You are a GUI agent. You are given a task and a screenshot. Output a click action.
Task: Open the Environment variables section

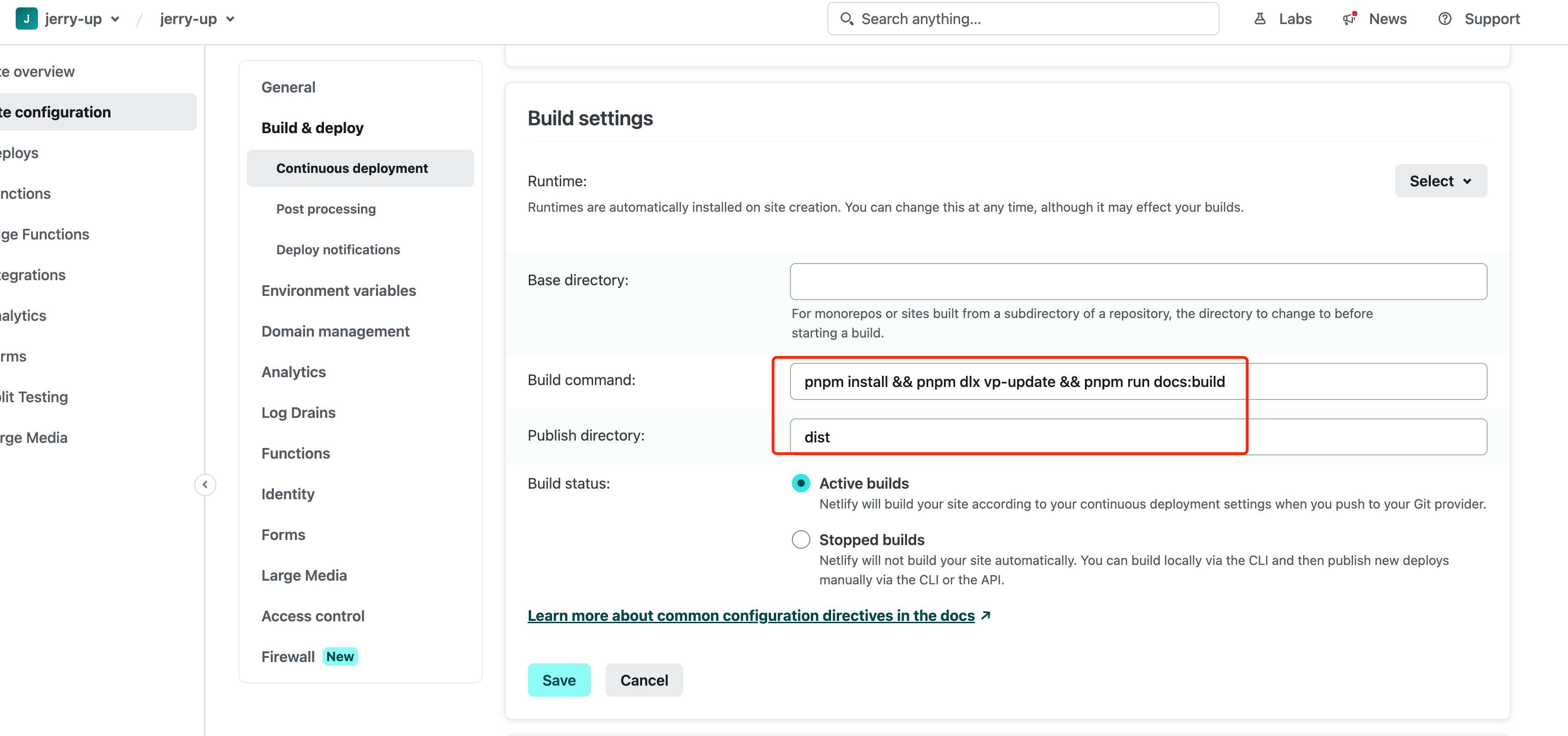(x=338, y=290)
